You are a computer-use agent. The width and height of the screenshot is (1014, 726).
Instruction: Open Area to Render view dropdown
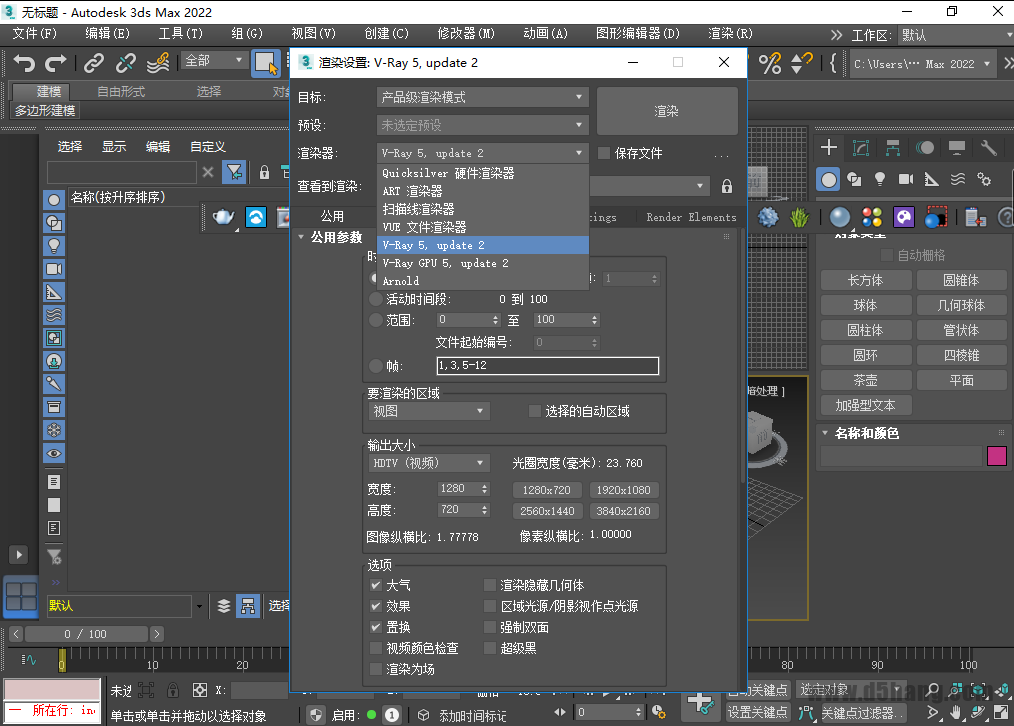pyautogui.click(x=429, y=411)
